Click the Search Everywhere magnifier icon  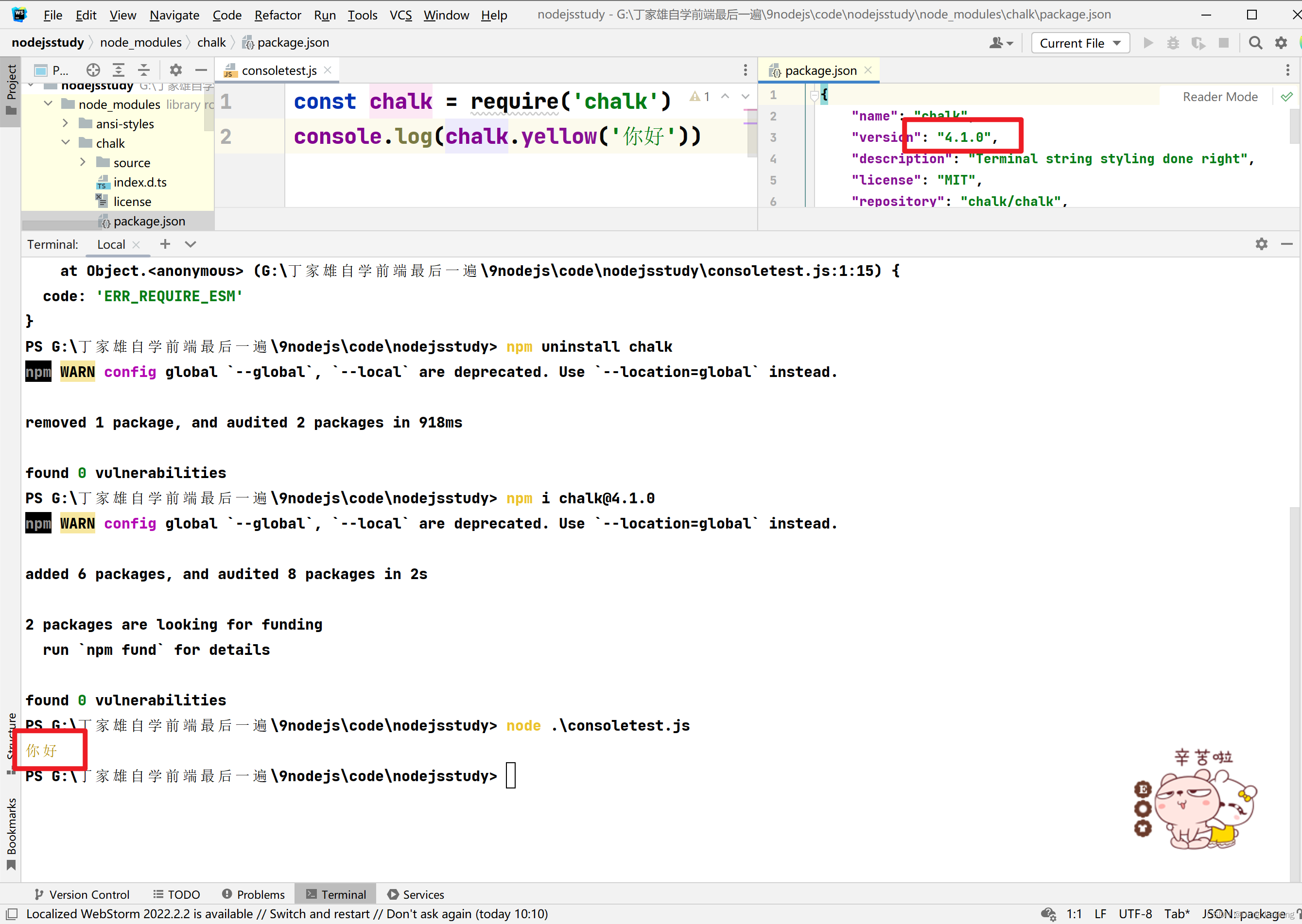pyautogui.click(x=1255, y=43)
